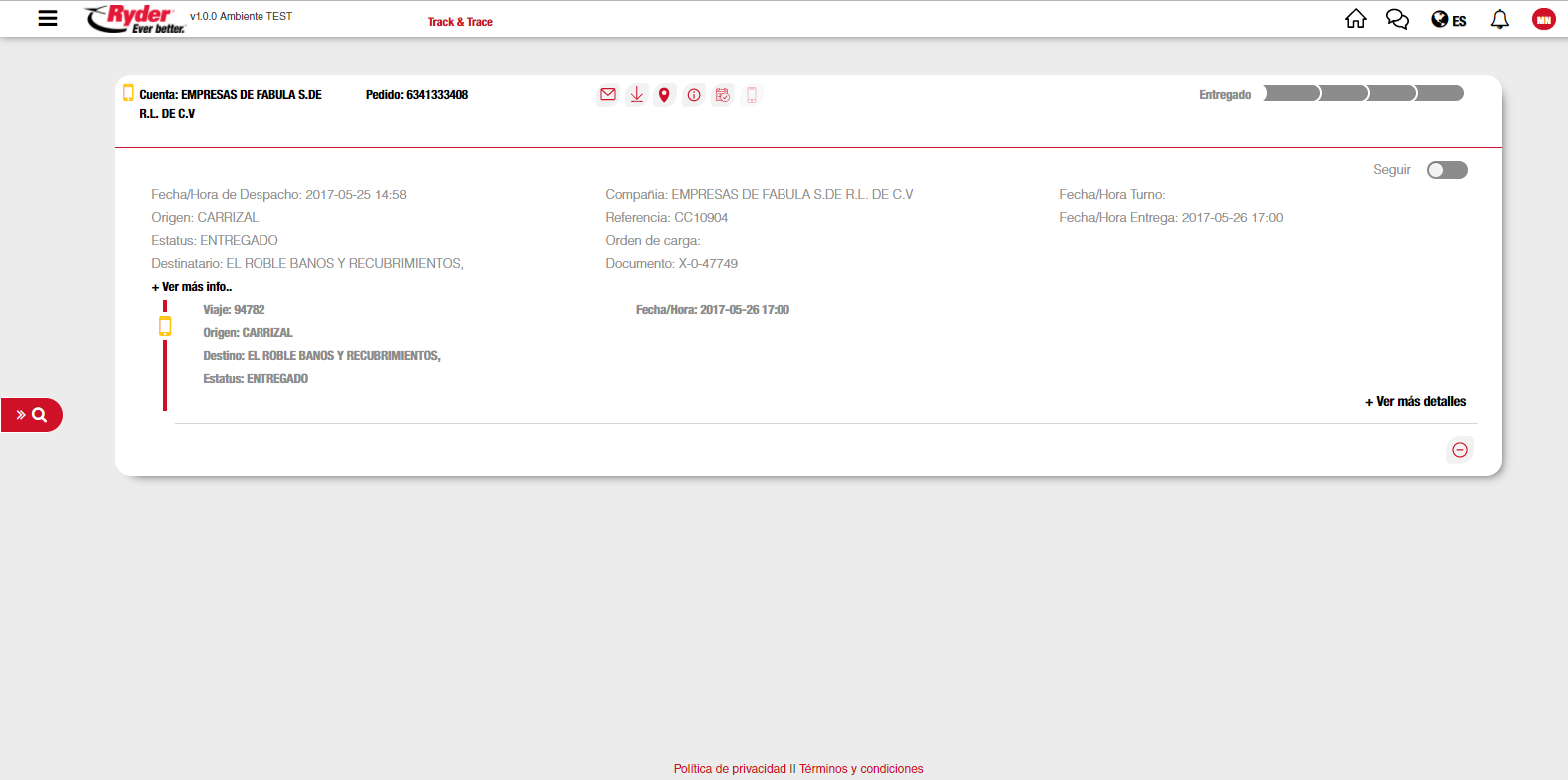Viewport: 1568px width, 780px height.
Task: Open the hamburger menu
Action: tap(48, 18)
